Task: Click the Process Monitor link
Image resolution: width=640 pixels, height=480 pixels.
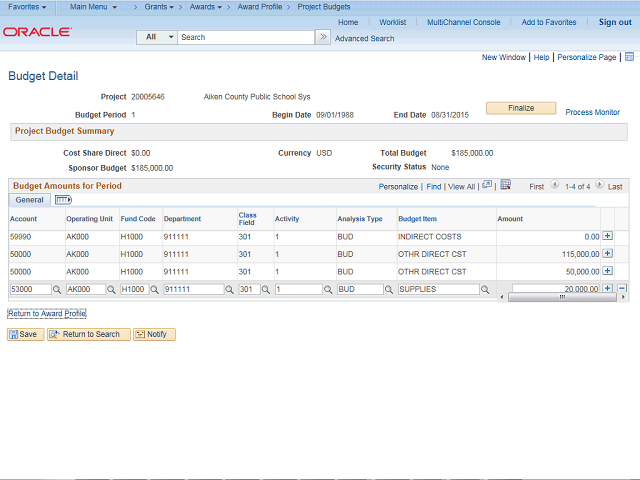Action: [x=592, y=112]
